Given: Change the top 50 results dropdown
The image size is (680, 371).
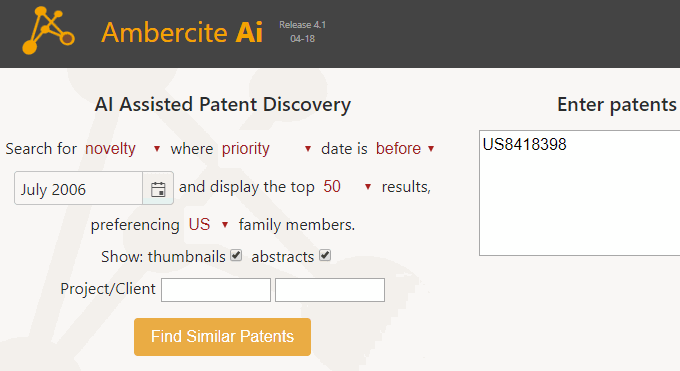Looking at the screenshot, I should coord(347,187).
